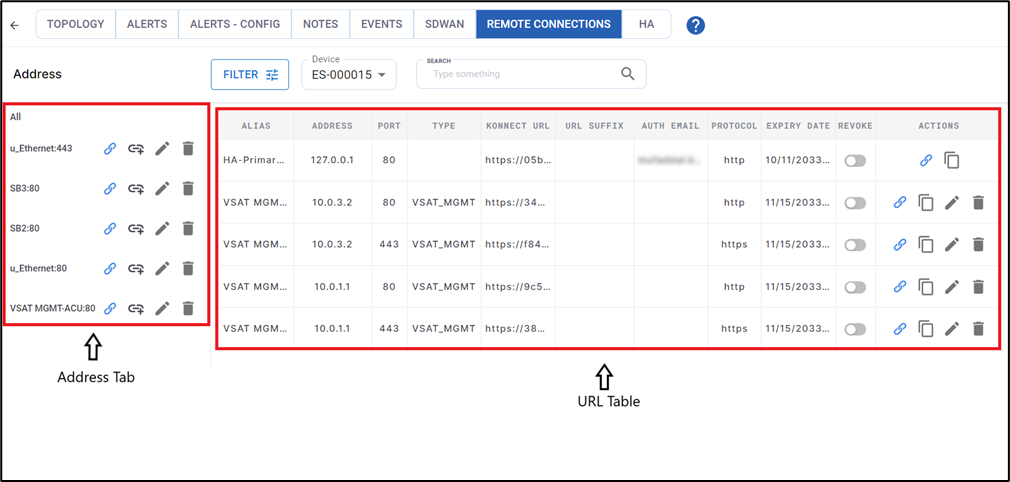
Task: Click the help question mark icon
Action: click(x=695, y=25)
